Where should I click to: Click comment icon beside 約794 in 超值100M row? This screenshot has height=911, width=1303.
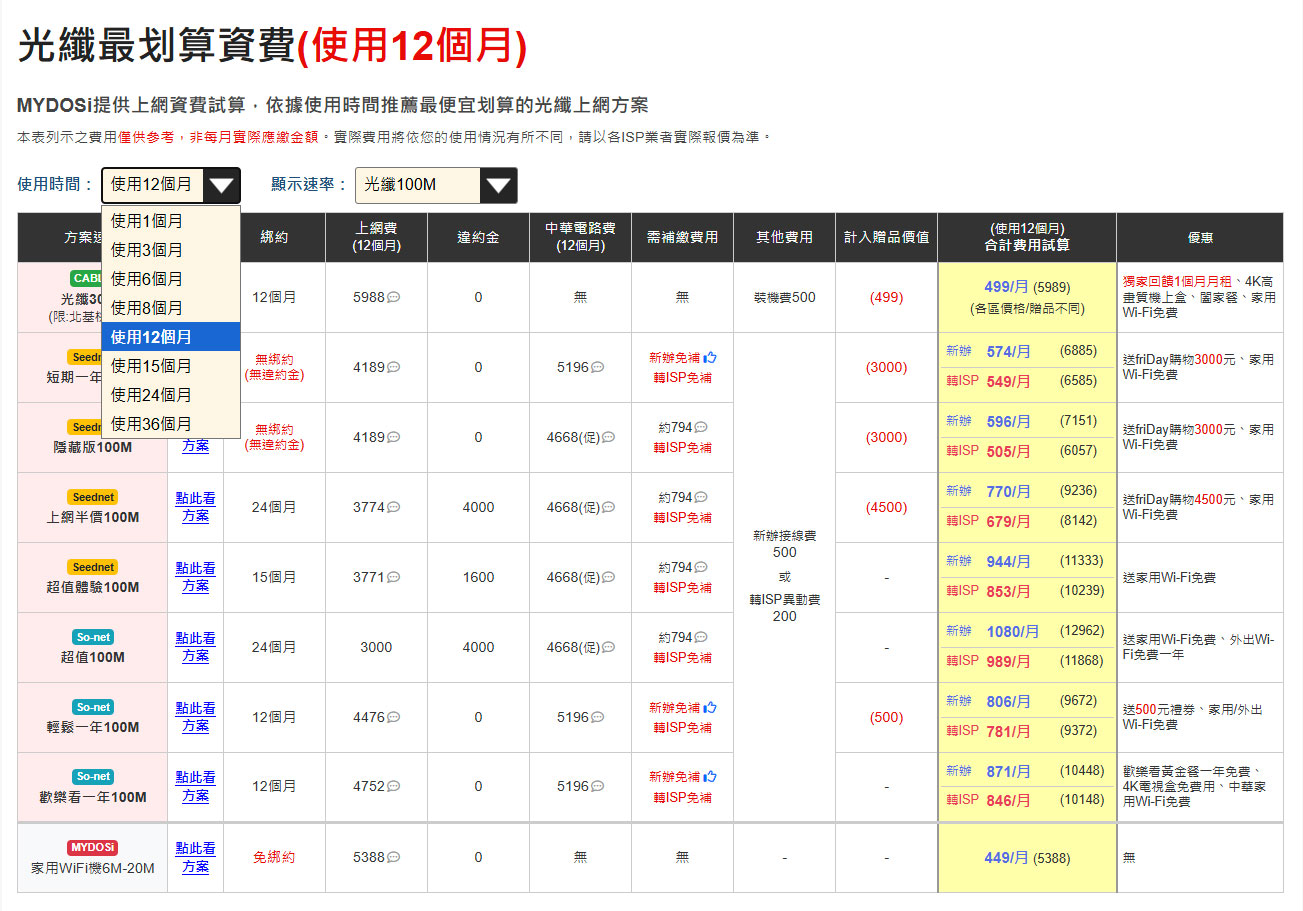(x=701, y=638)
